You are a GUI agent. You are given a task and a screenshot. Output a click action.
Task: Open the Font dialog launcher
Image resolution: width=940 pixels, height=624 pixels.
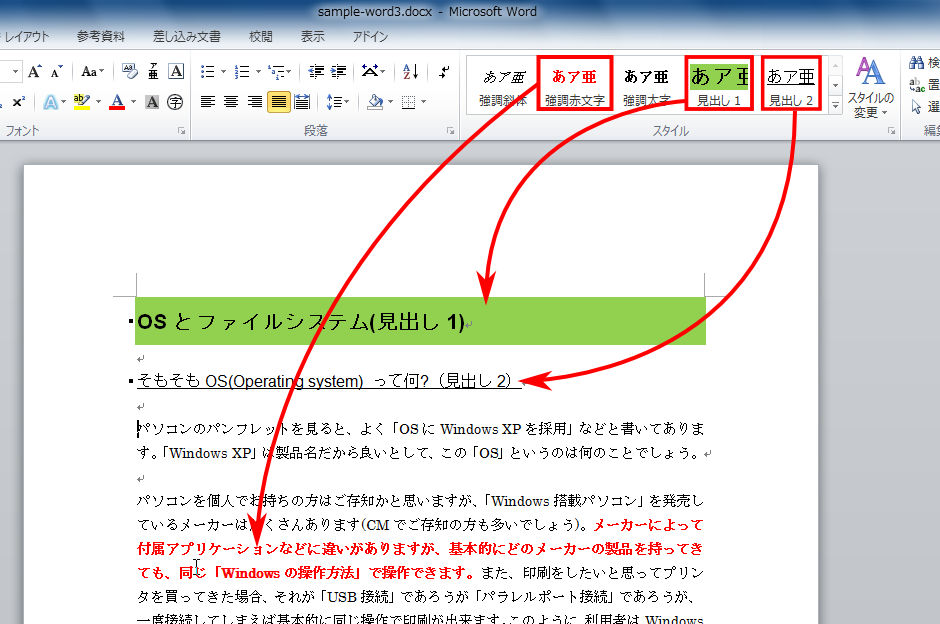tap(181, 131)
